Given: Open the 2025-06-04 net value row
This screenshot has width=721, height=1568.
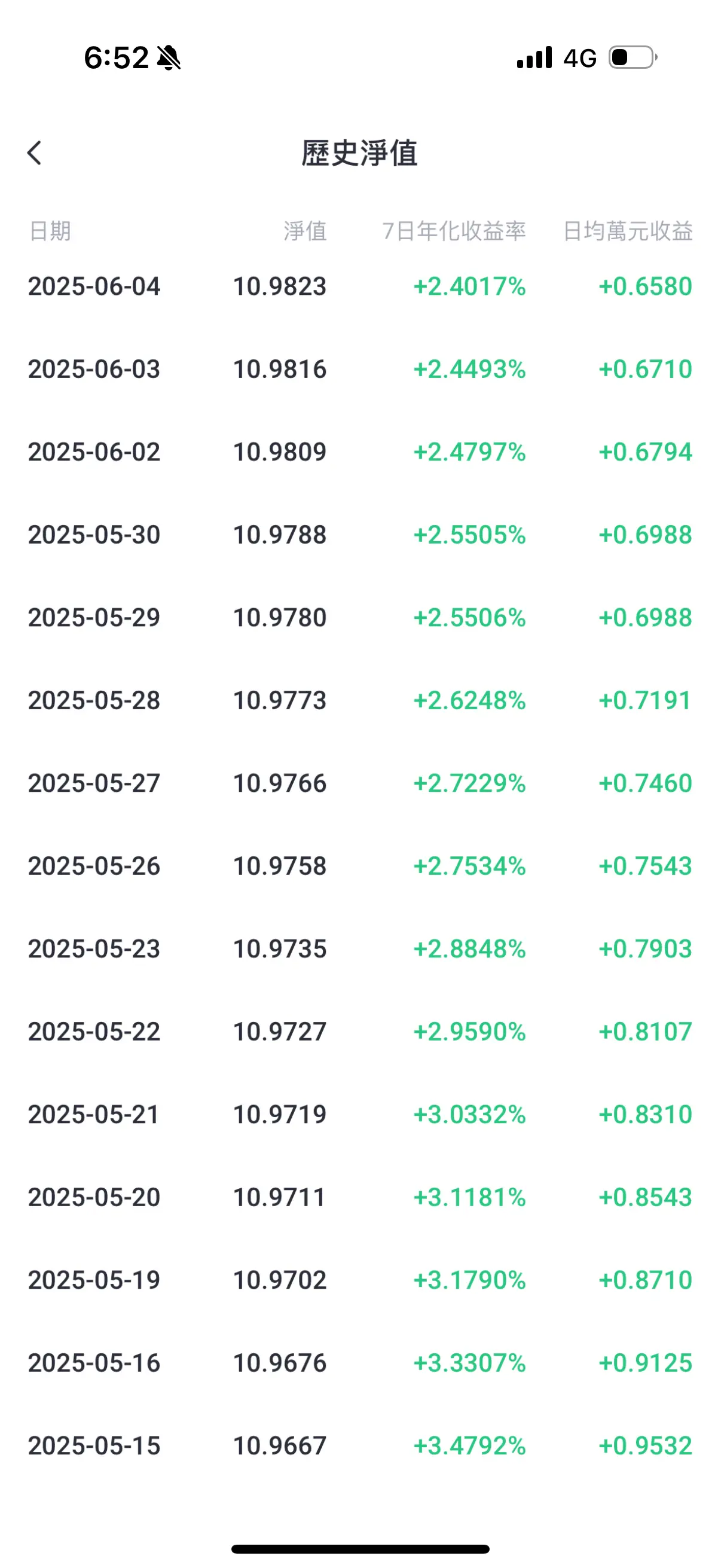Looking at the screenshot, I should tap(360, 286).
